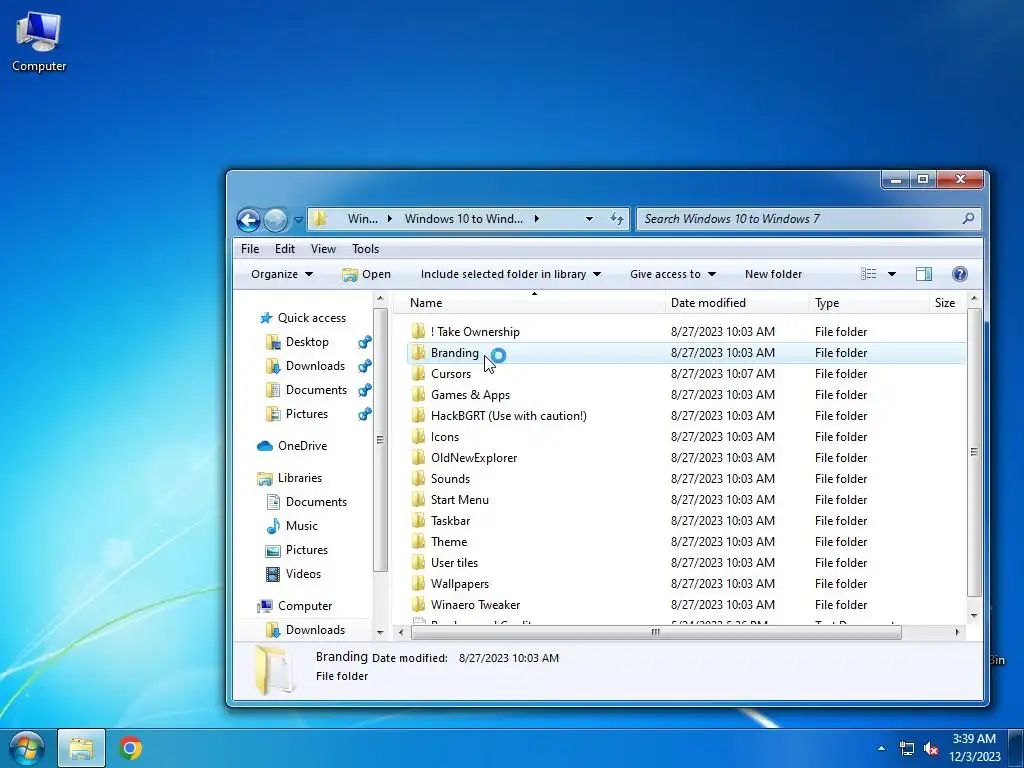Viewport: 1024px width, 768px height.
Task: Click the File Explorer taskbar icon
Action: [81, 748]
